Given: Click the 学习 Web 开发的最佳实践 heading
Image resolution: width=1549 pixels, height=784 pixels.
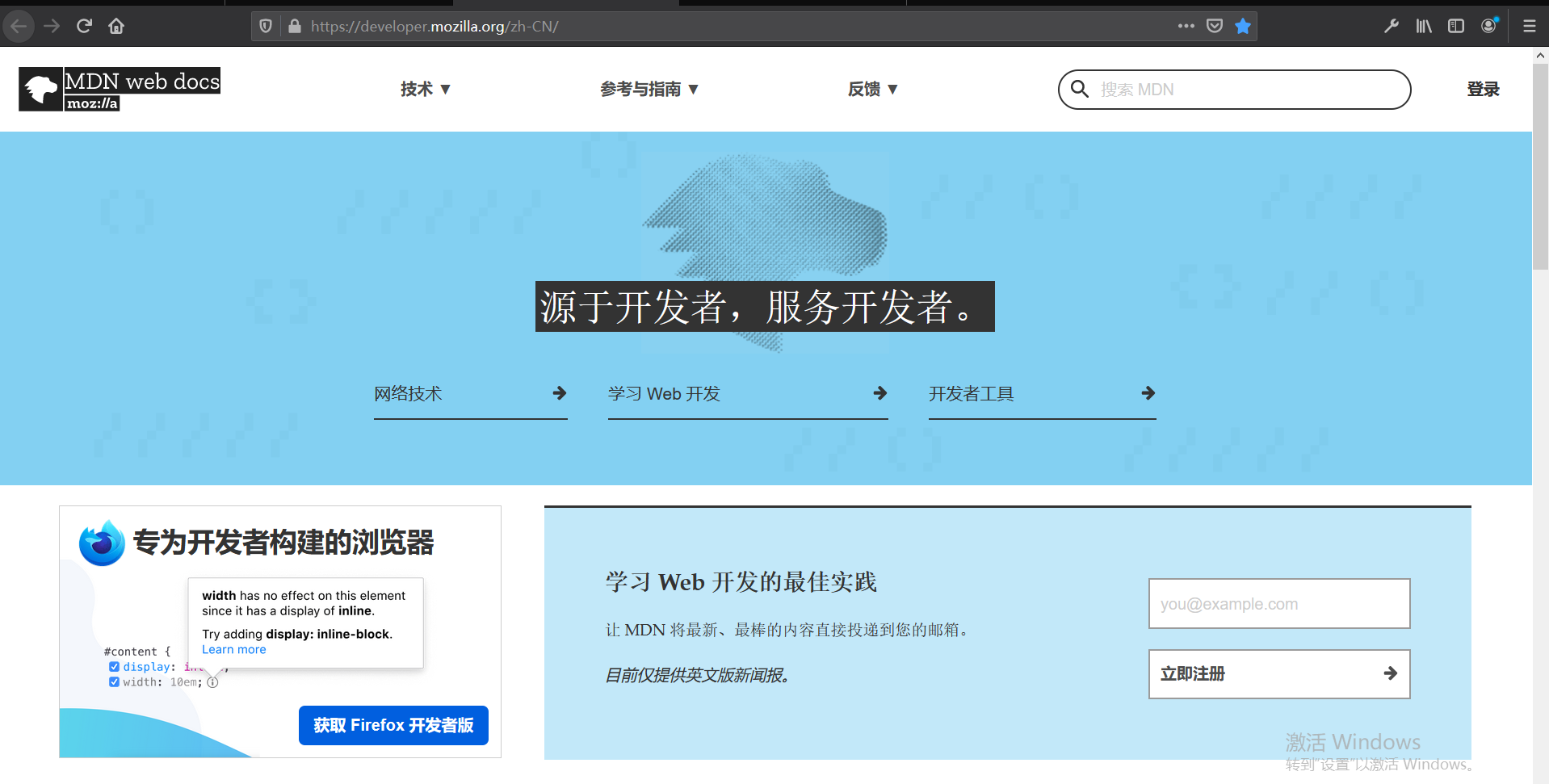Looking at the screenshot, I should 741,581.
